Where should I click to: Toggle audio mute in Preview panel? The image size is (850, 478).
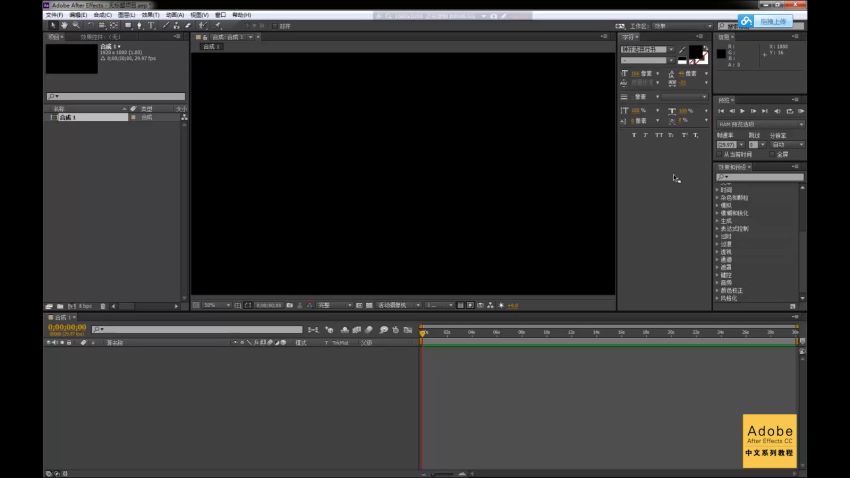[x=777, y=111]
